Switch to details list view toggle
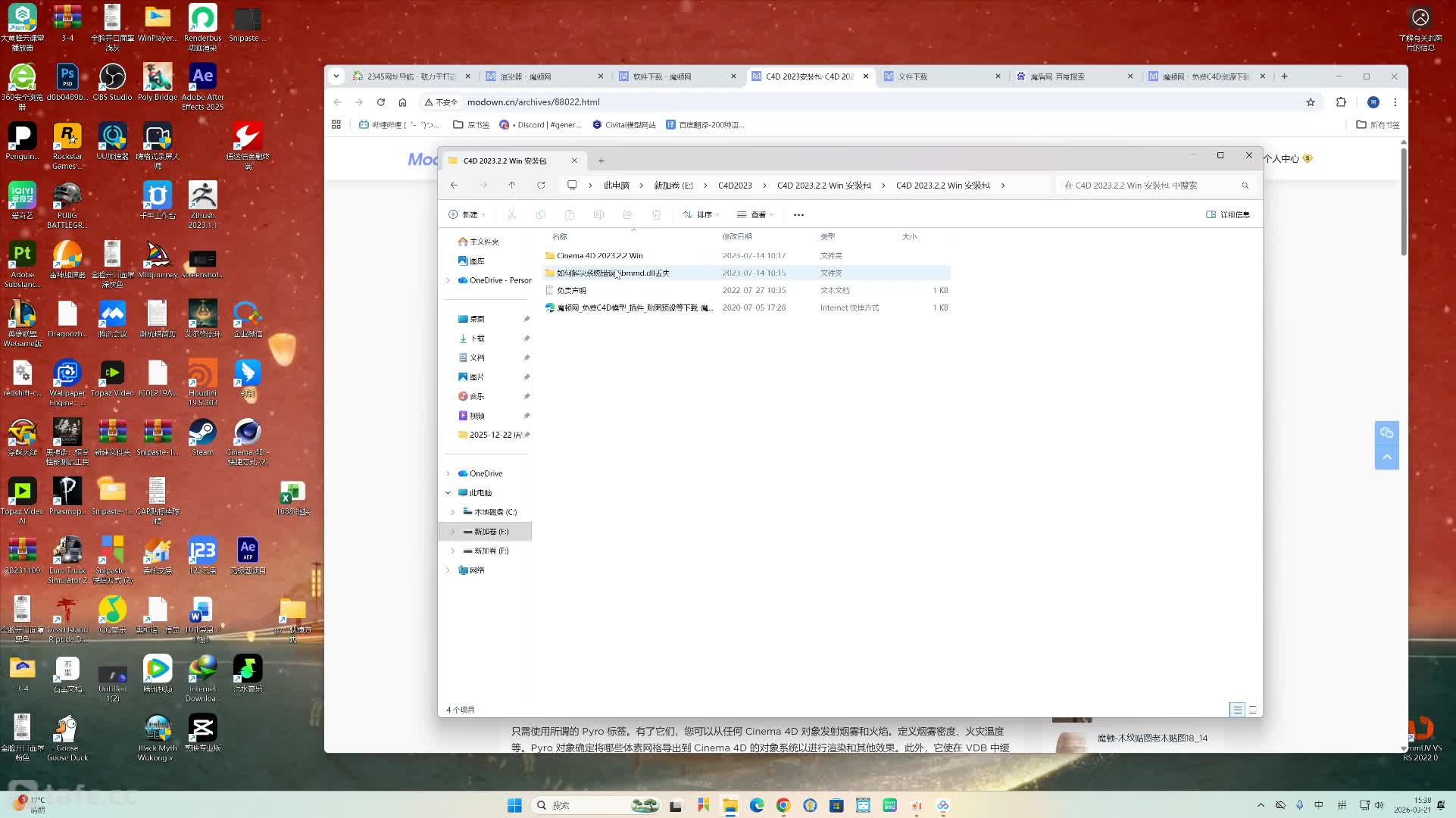Image resolution: width=1456 pixels, height=818 pixels. (x=1237, y=710)
